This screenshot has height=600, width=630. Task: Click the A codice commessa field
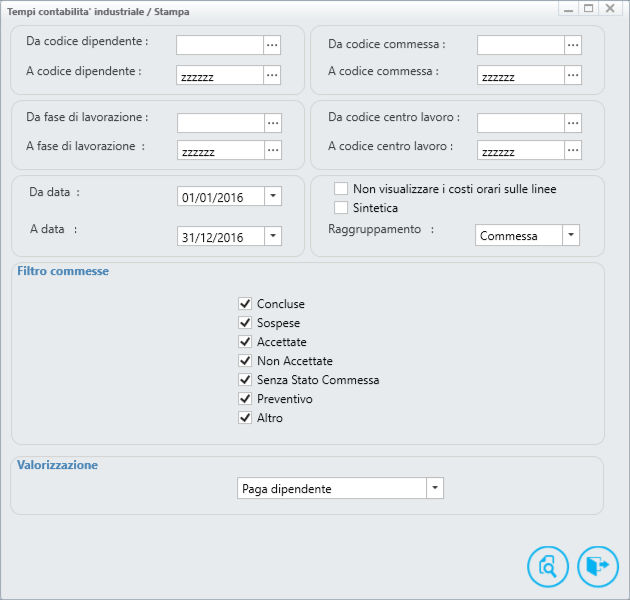coord(521,75)
